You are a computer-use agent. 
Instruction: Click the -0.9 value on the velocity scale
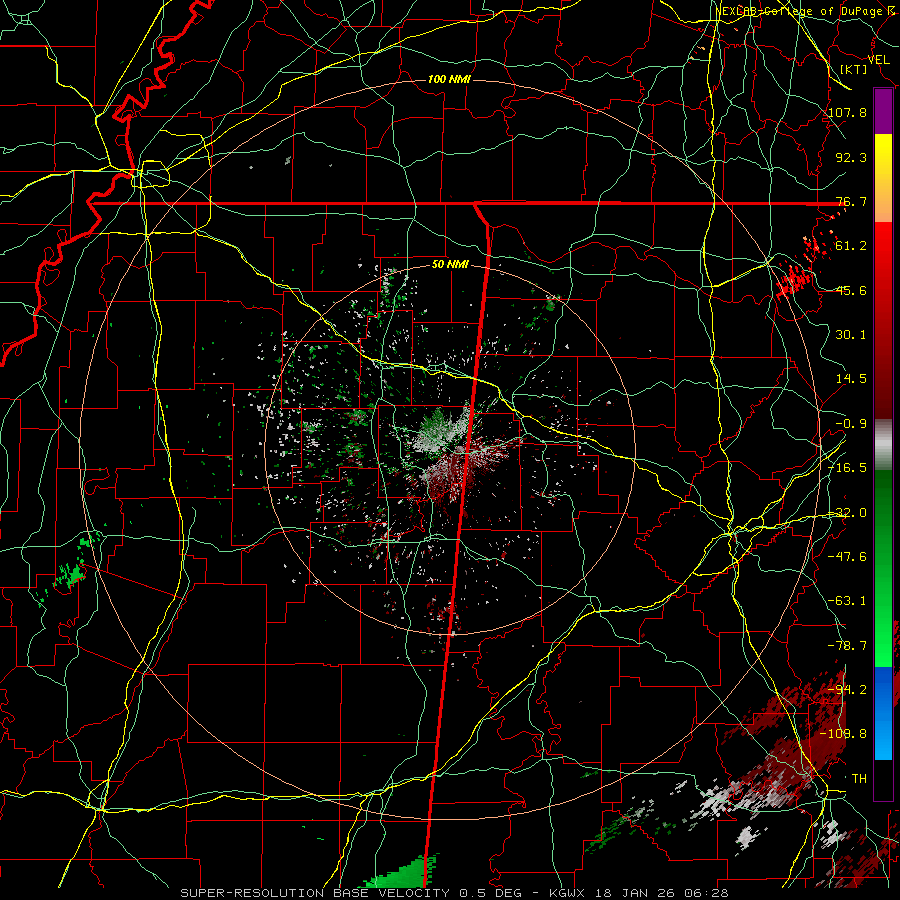point(851,424)
